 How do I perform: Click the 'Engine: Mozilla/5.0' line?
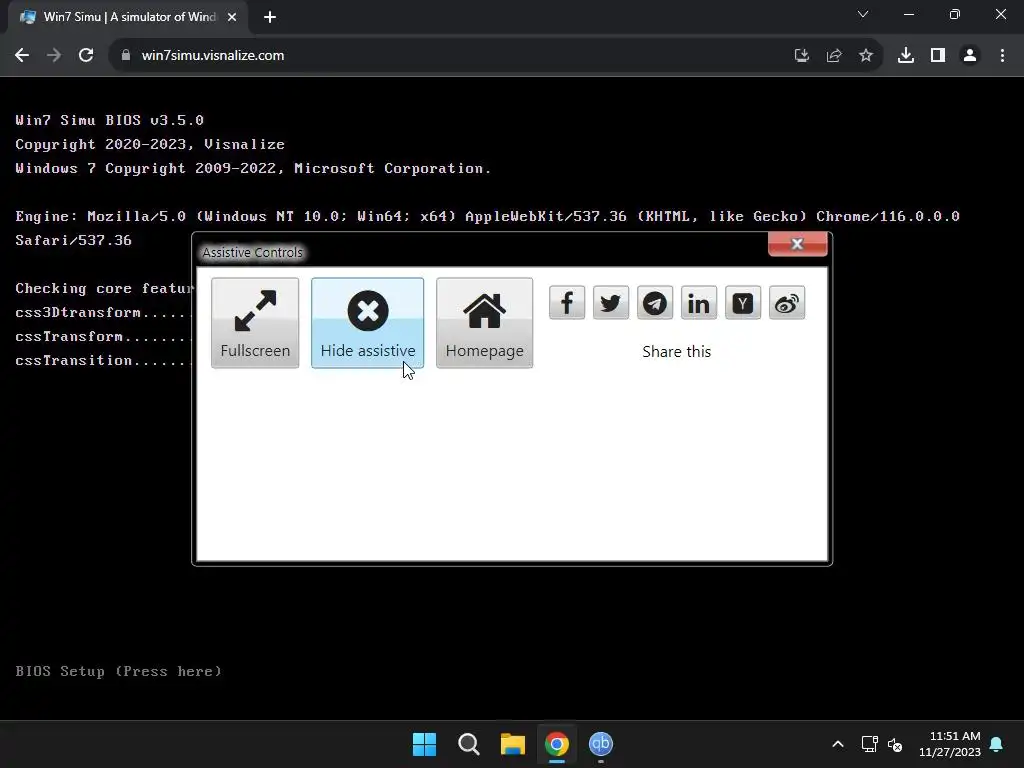[x=487, y=216]
